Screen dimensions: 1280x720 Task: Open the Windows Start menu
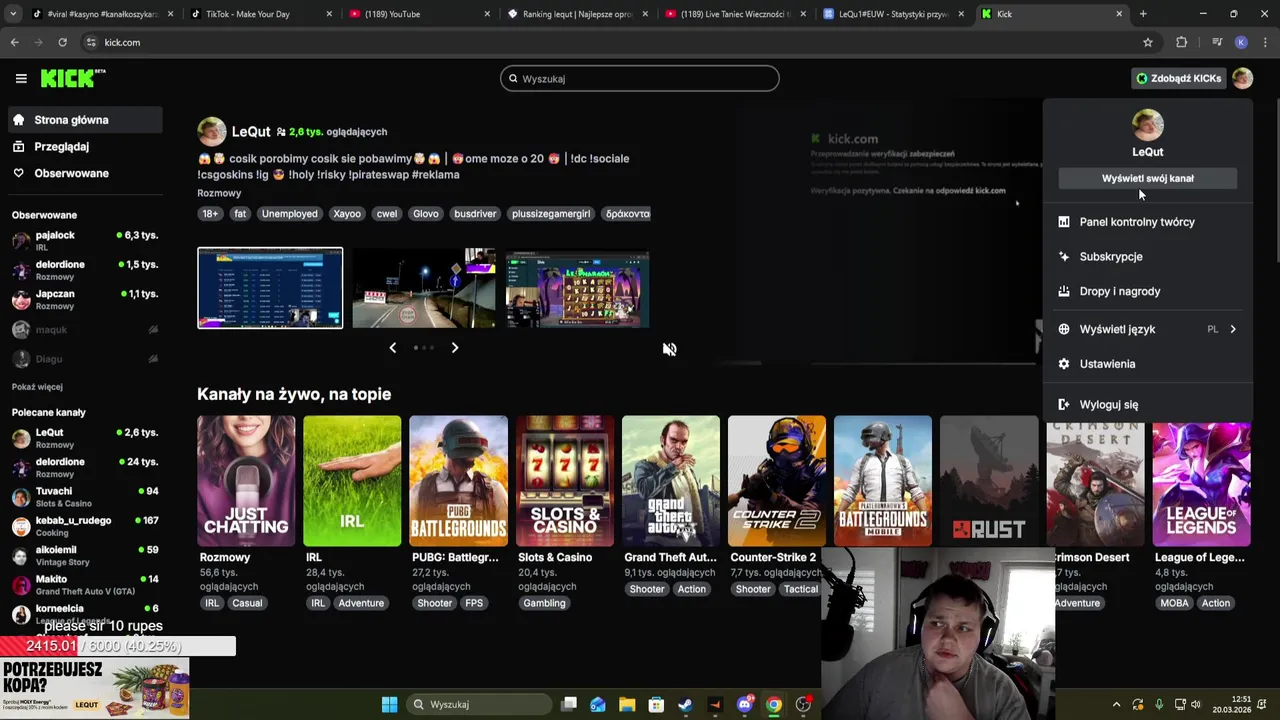(389, 704)
